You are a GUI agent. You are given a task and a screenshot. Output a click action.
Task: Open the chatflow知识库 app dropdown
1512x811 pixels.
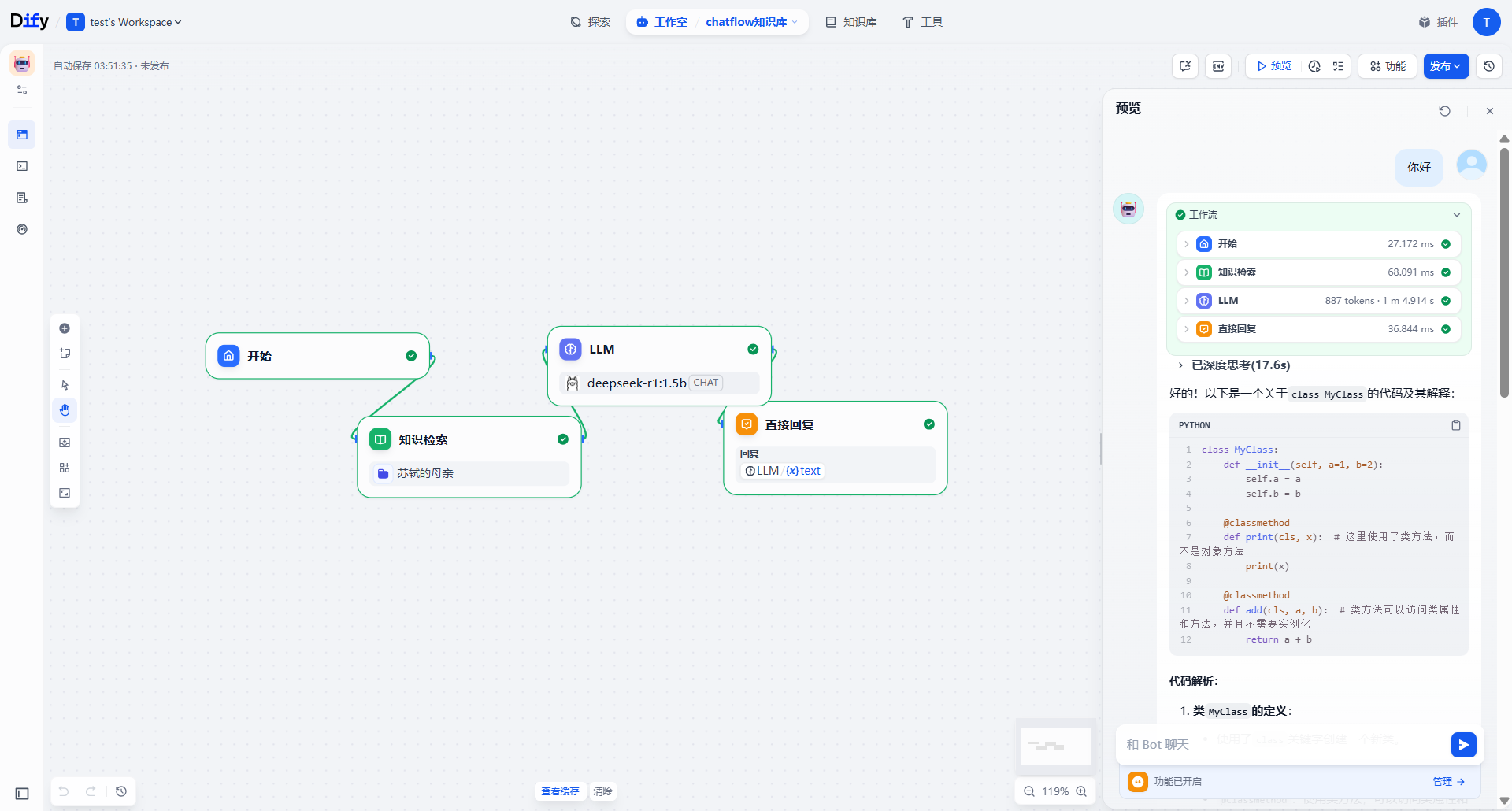click(752, 22)
